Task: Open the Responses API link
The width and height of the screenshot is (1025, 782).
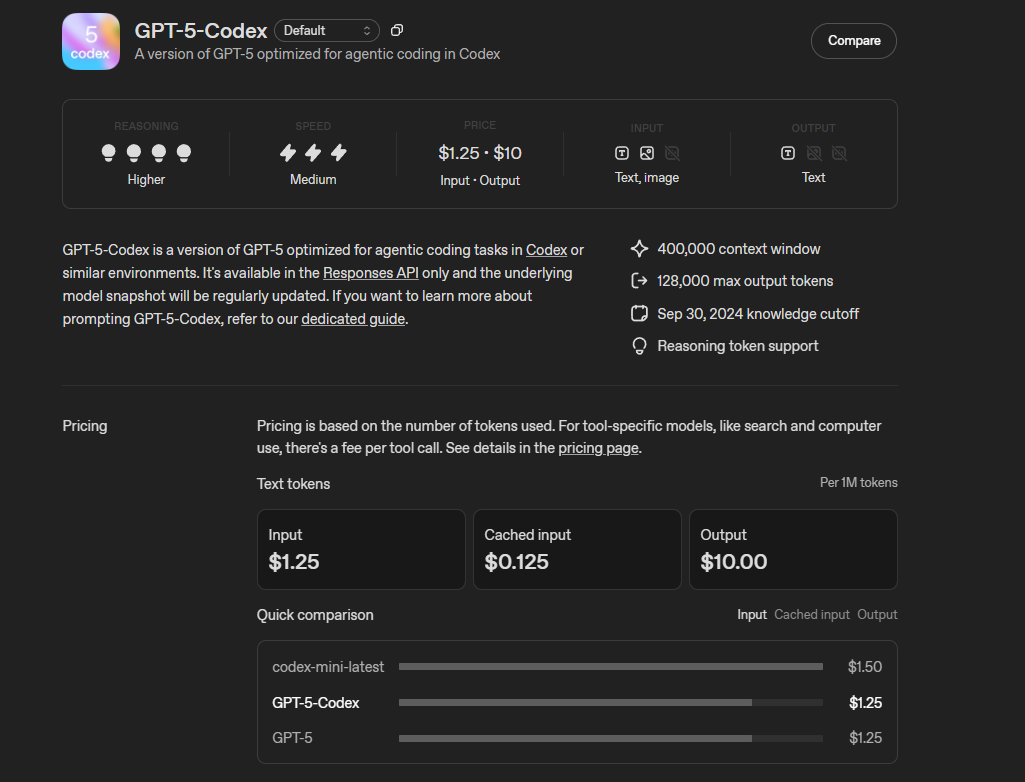Action: coord(371,272)
